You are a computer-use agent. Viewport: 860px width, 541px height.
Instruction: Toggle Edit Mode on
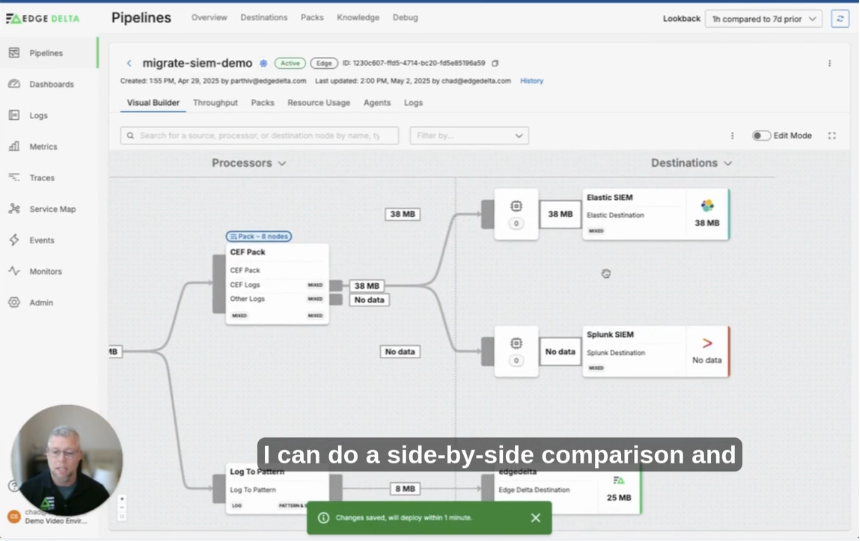(761, 136)
